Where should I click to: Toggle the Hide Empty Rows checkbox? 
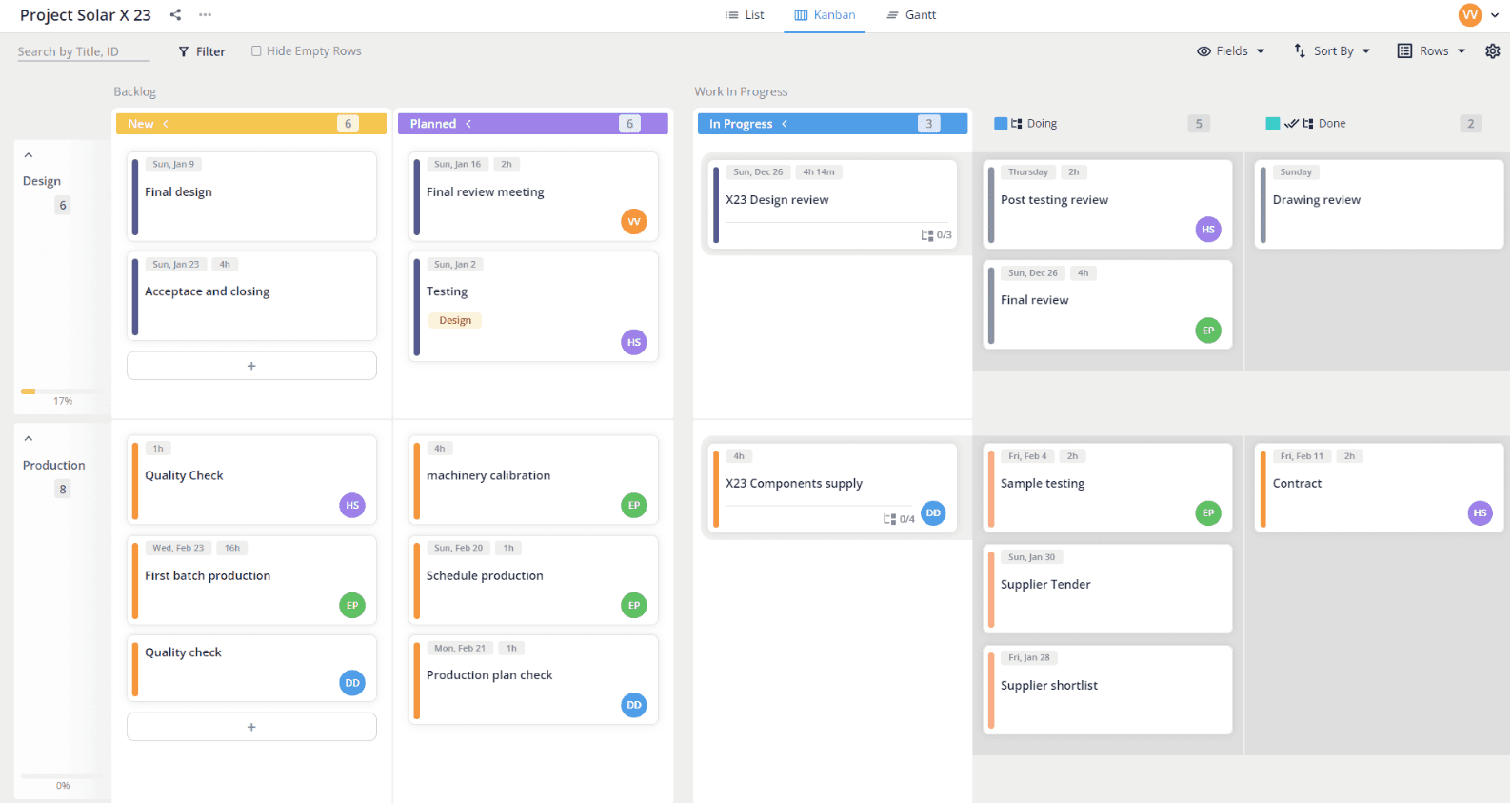coord(256,51)
